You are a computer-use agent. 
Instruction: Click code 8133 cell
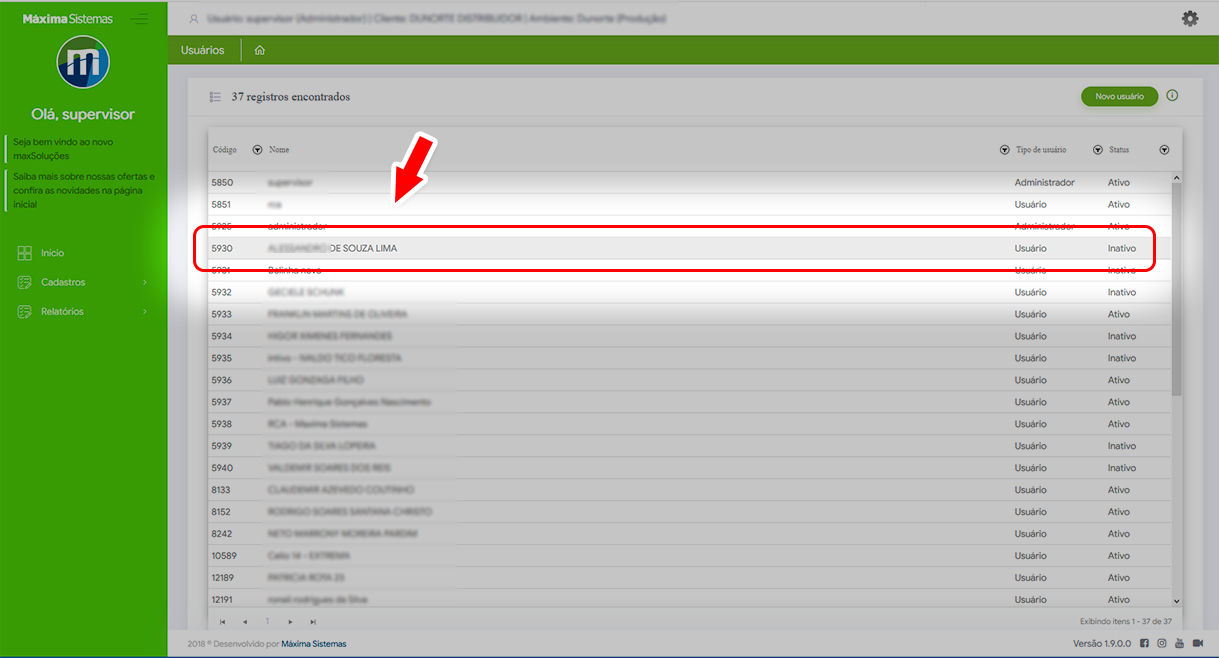click(x=221, y=490)
